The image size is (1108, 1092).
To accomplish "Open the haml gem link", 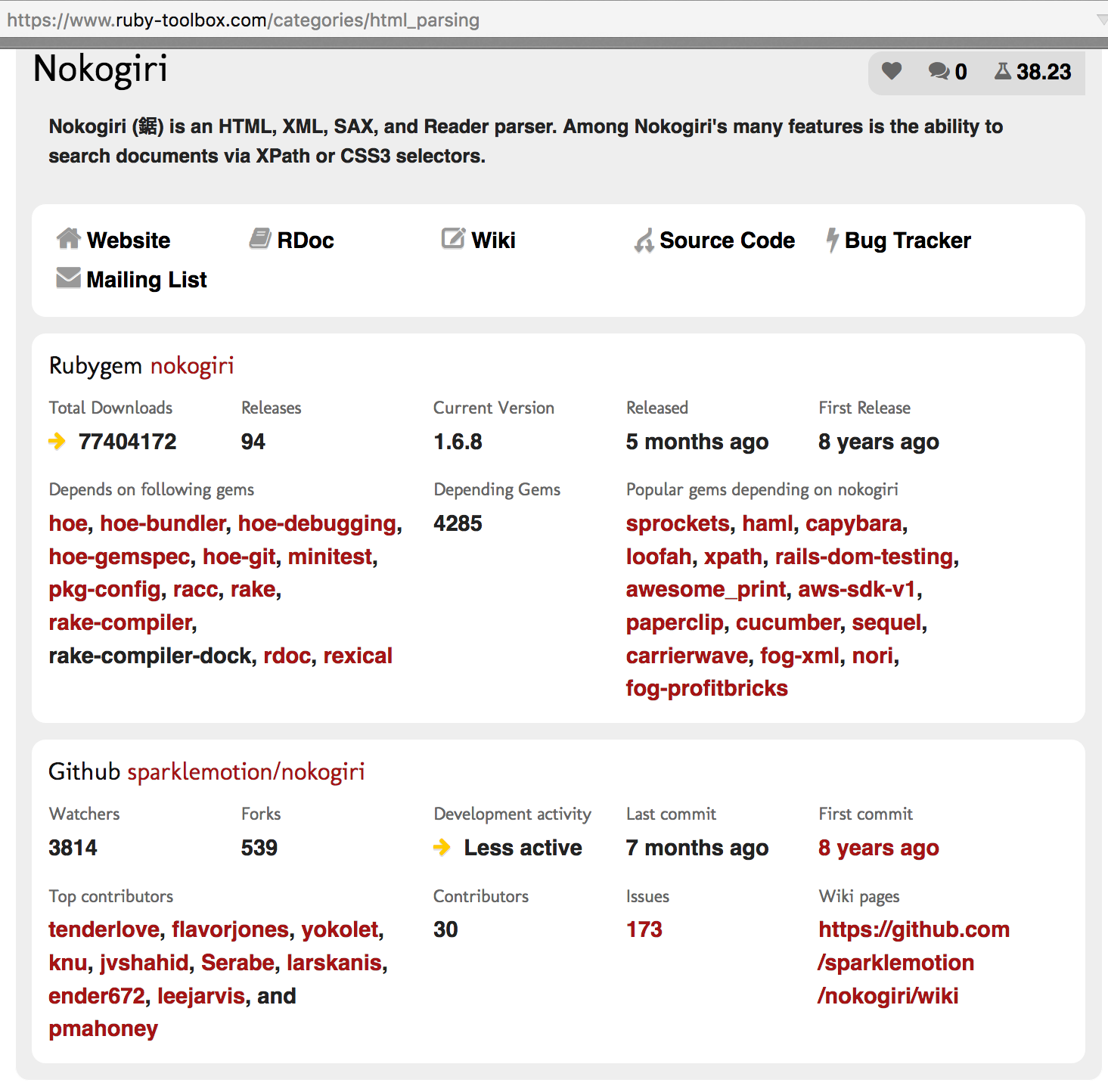I will coord(768,523).
